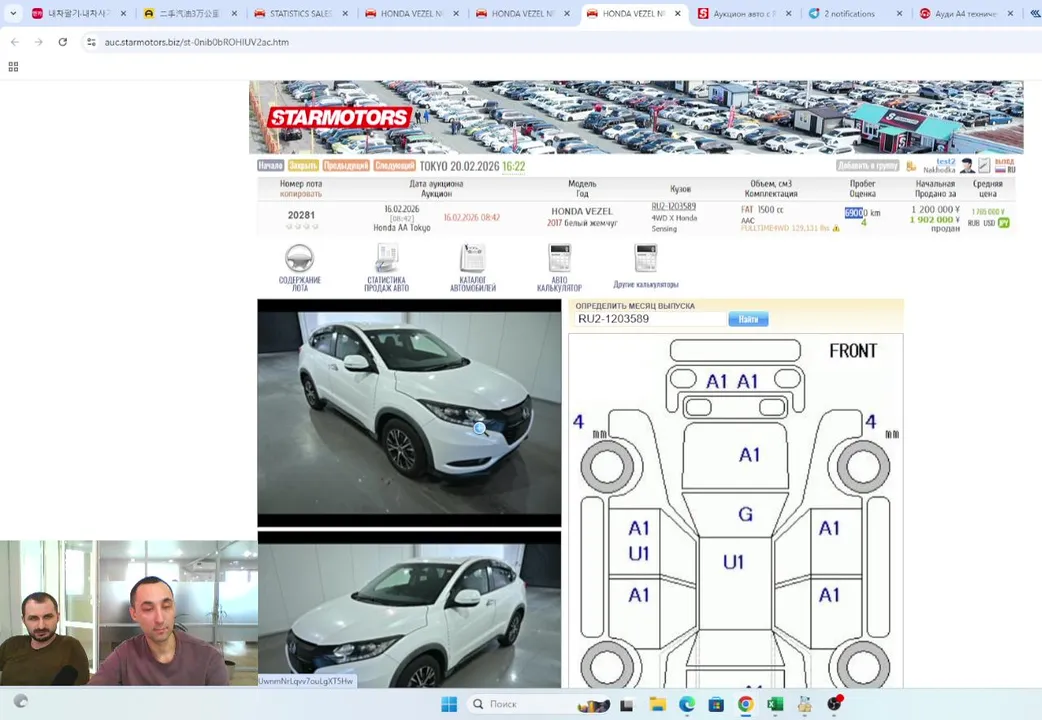This screenshot has width=1042, height=720.
Task: Click the user avatar icon near test2
Action: [x=968, y=166]
